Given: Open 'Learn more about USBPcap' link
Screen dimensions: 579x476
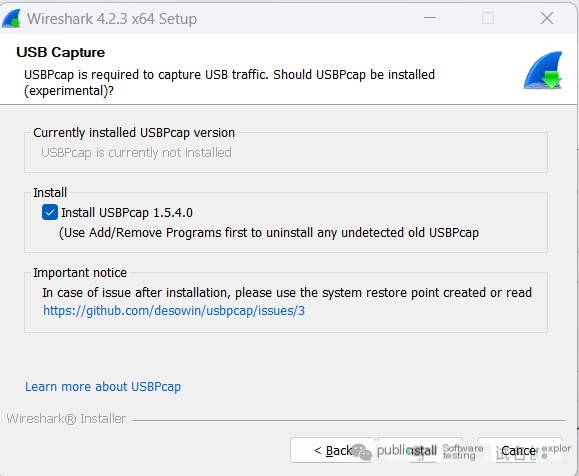Looking at the screenshot, I should (x=103, y=387).
